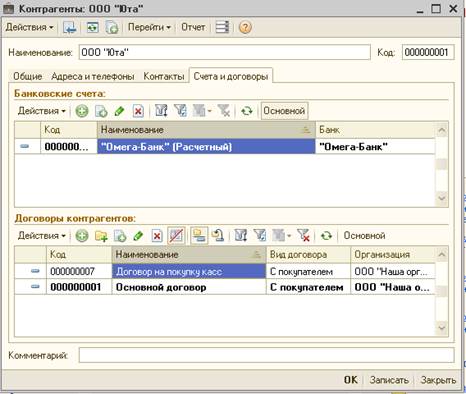Open Действия menu in bank accounts section
This screenshot has height=394, width=466.
tap(42, 111)
